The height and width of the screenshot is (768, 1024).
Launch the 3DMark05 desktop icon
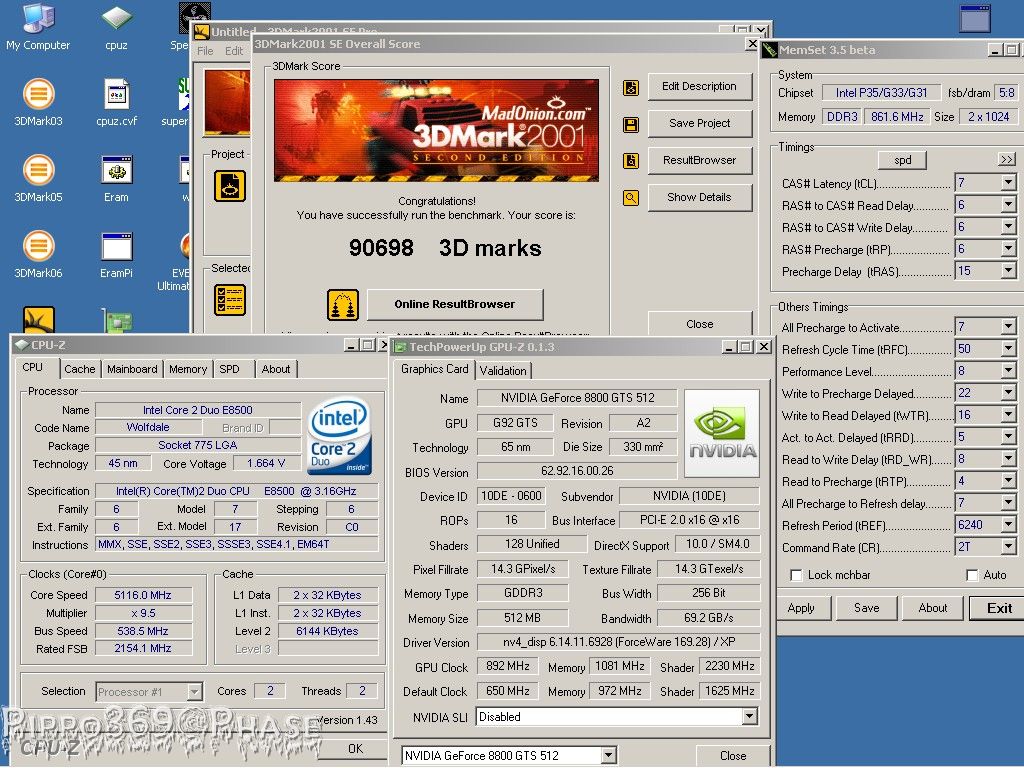coord(39,179)
